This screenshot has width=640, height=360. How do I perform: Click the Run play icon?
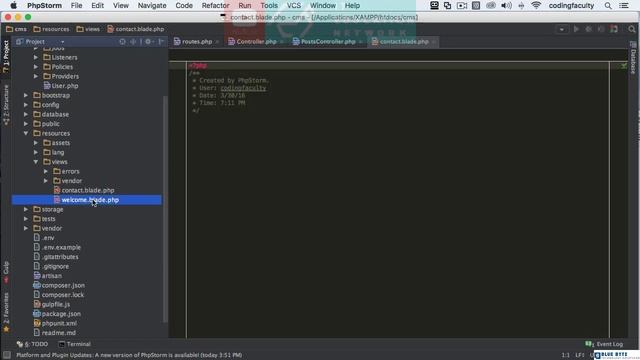(576, 29)
